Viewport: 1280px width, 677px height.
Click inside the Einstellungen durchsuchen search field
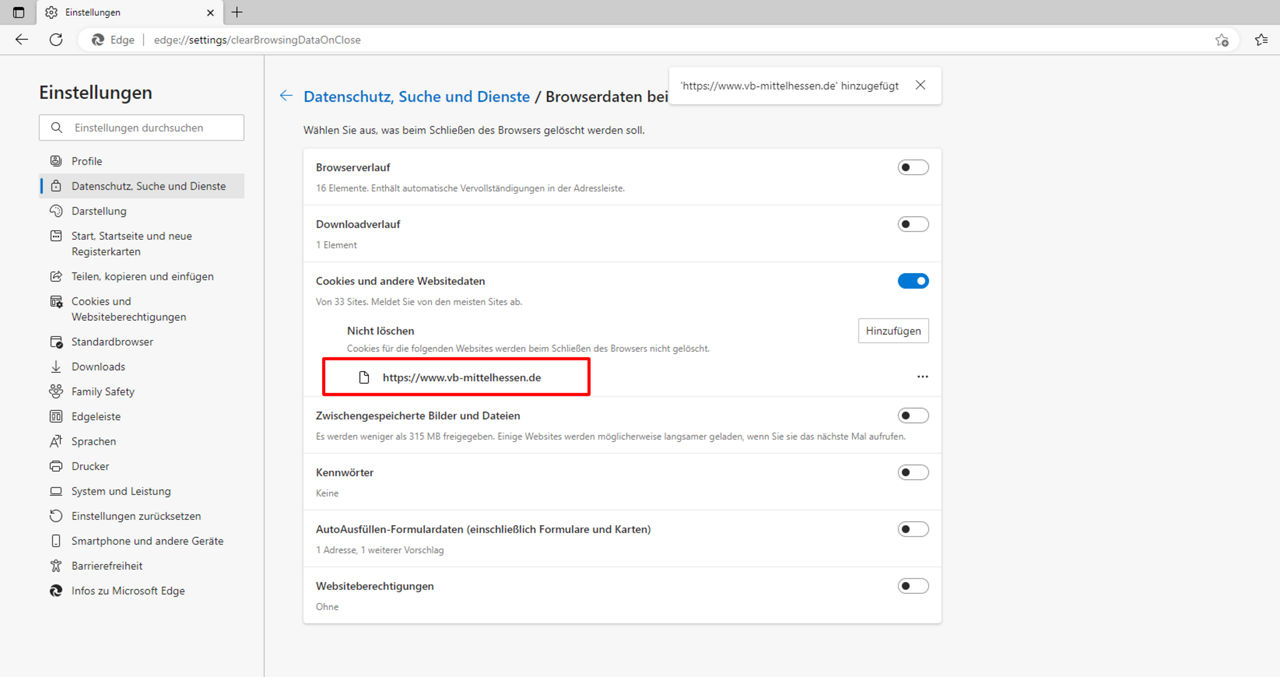(x=141, y=127)
